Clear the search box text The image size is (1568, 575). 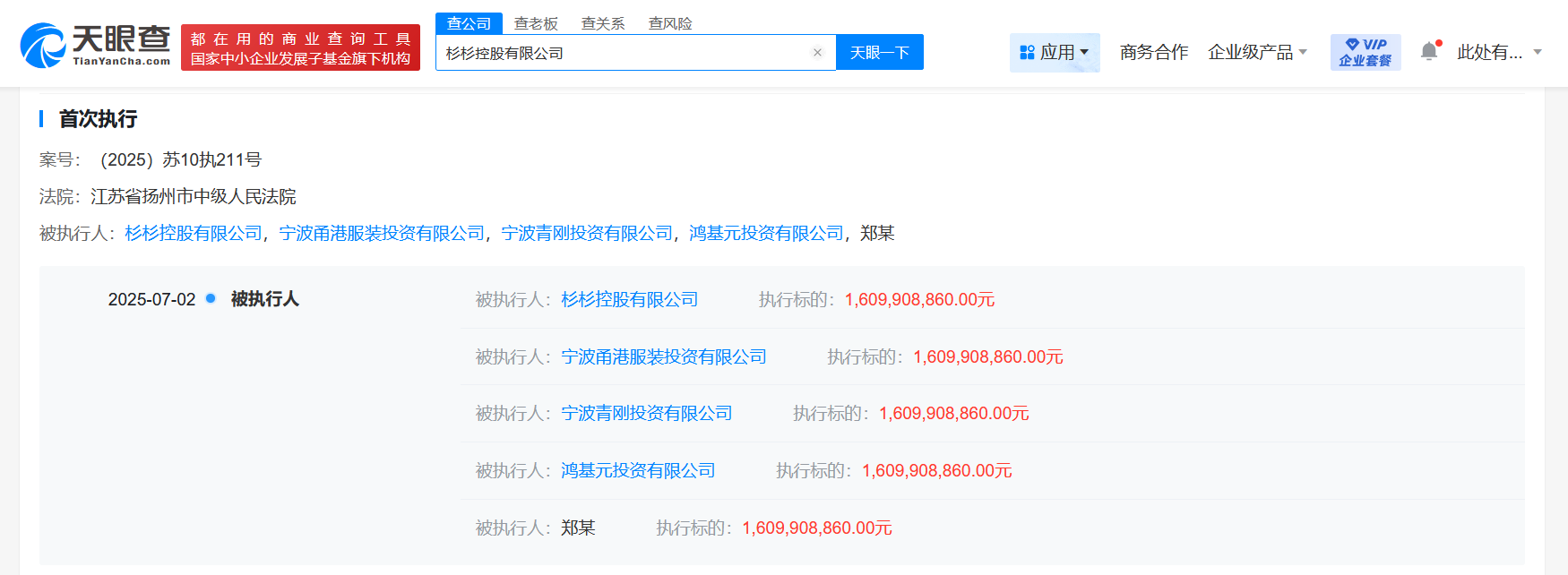point(817,53)
